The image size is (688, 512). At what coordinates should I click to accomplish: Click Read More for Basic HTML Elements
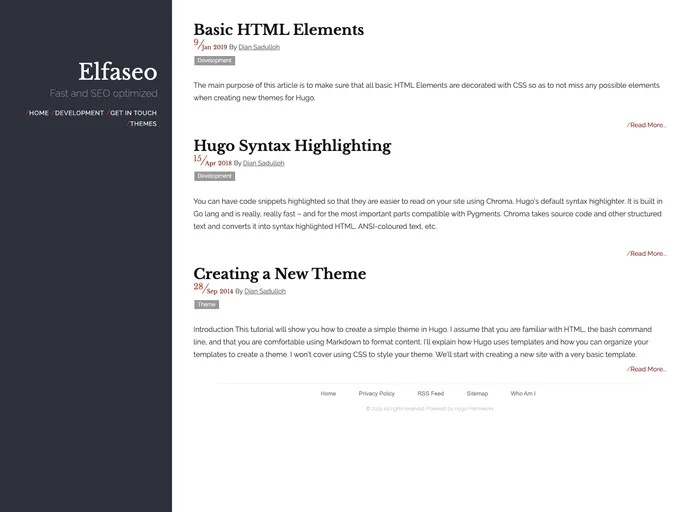(x=648, y=125)
